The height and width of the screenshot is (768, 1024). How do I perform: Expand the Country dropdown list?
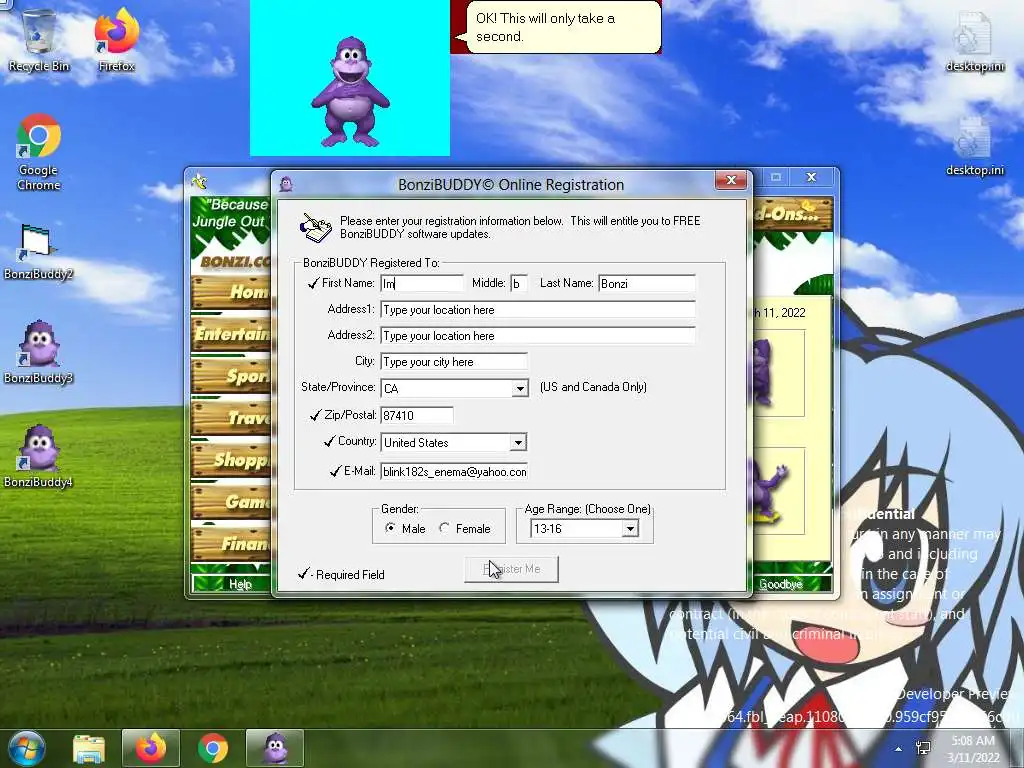[x=518, y=443]
